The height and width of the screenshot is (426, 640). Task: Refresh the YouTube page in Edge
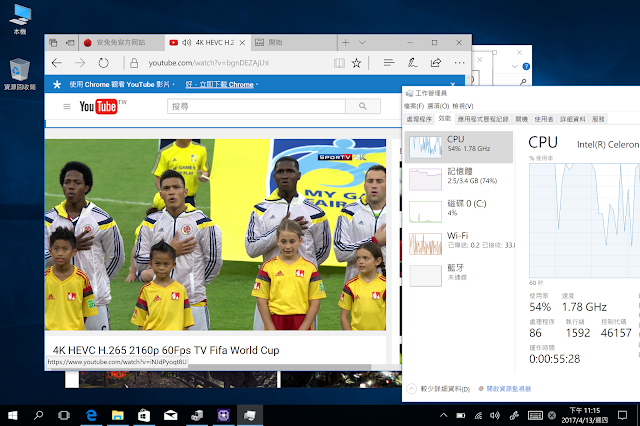tap(104, 63)
